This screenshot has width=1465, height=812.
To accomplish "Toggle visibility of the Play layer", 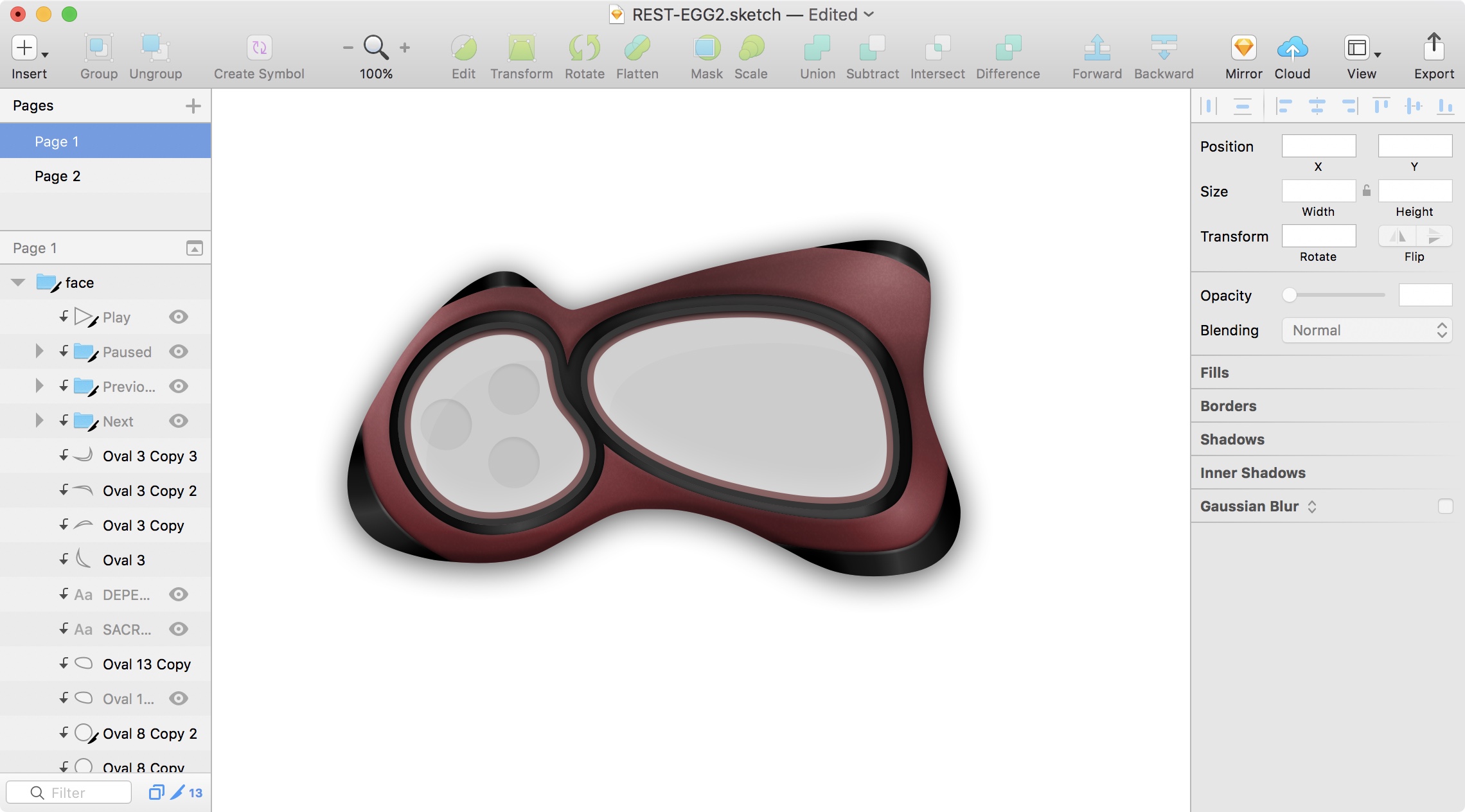I will (x=179, y=317).
